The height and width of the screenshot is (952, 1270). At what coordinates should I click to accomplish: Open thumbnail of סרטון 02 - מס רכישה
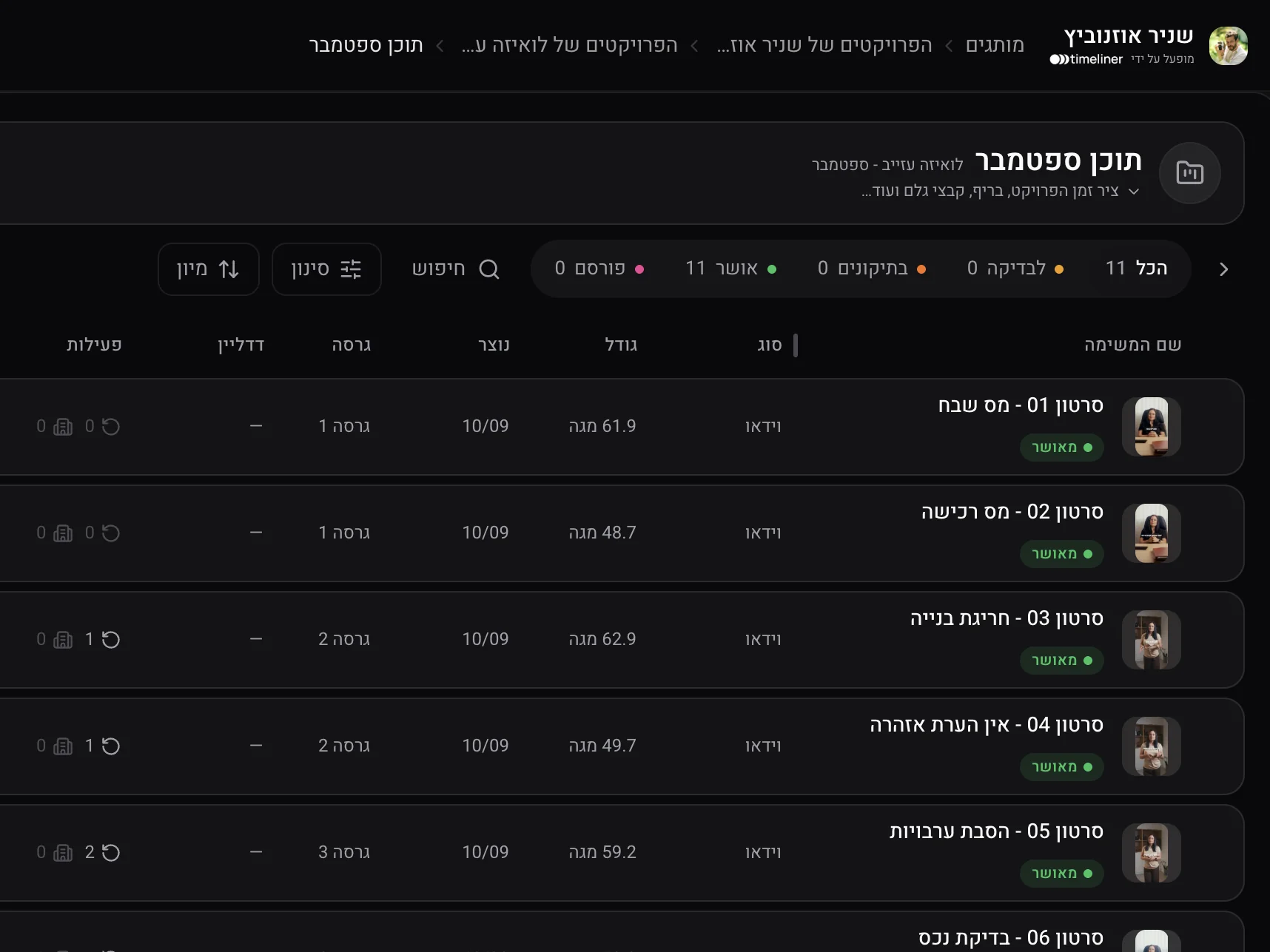(1152, 533)
